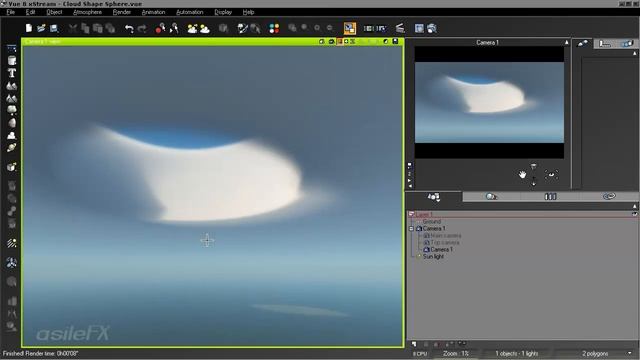The width and height of the screenshot is (640, 360).
Task: Collapse the Camera 1 preview panel arrow
Action: pyautogui.click(x=567, y=42)
